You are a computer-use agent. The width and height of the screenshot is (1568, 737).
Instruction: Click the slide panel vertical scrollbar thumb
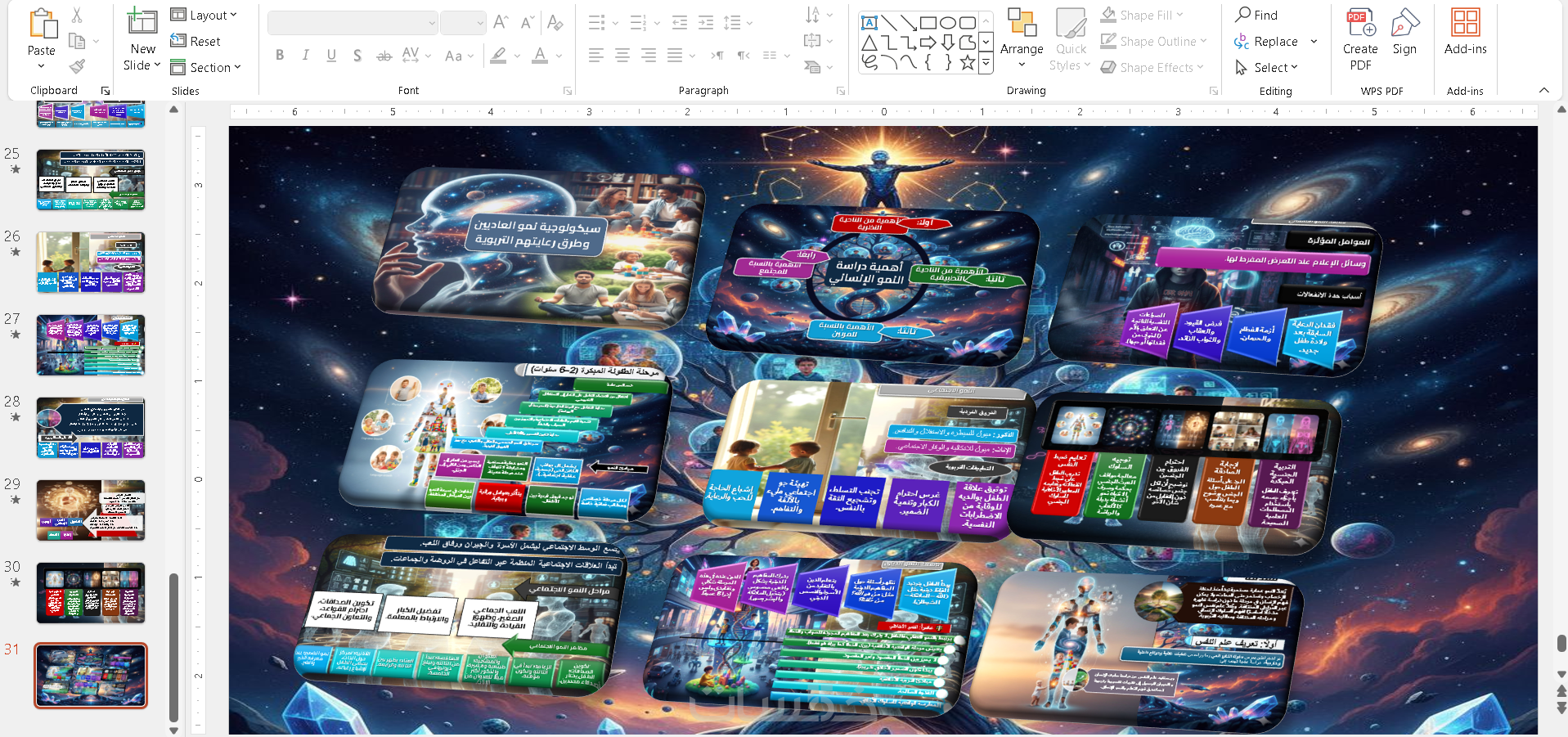click(173, 647)
